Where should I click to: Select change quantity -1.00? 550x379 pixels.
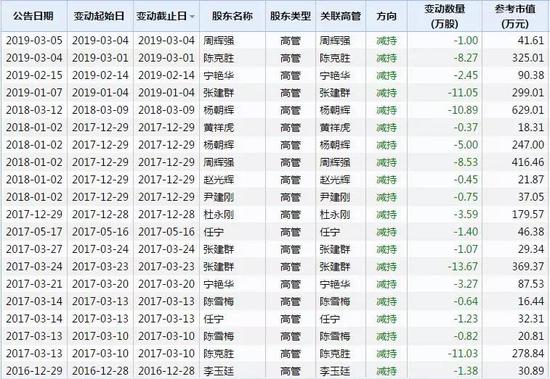[x=465, y=40]
